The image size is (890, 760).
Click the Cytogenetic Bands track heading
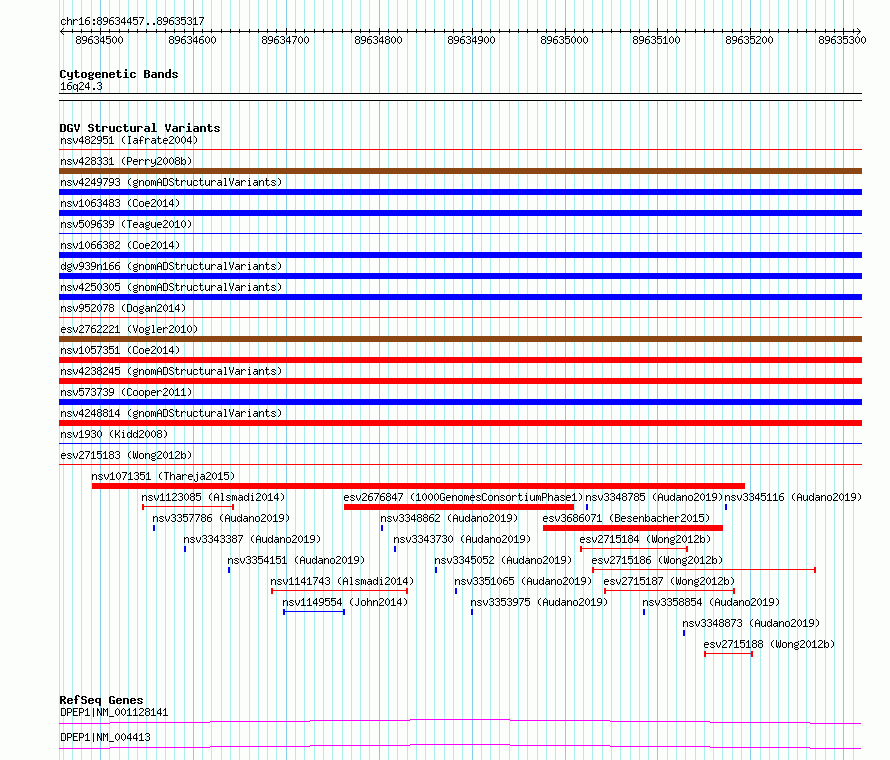(x=119, y=74)
